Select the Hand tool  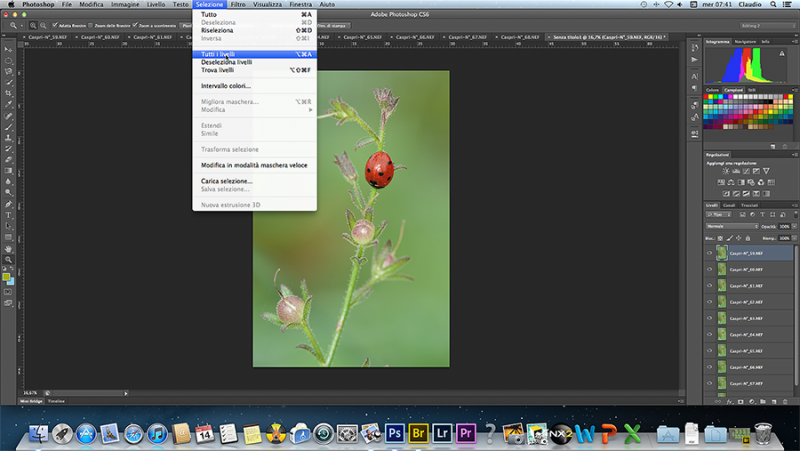point(8,248)
